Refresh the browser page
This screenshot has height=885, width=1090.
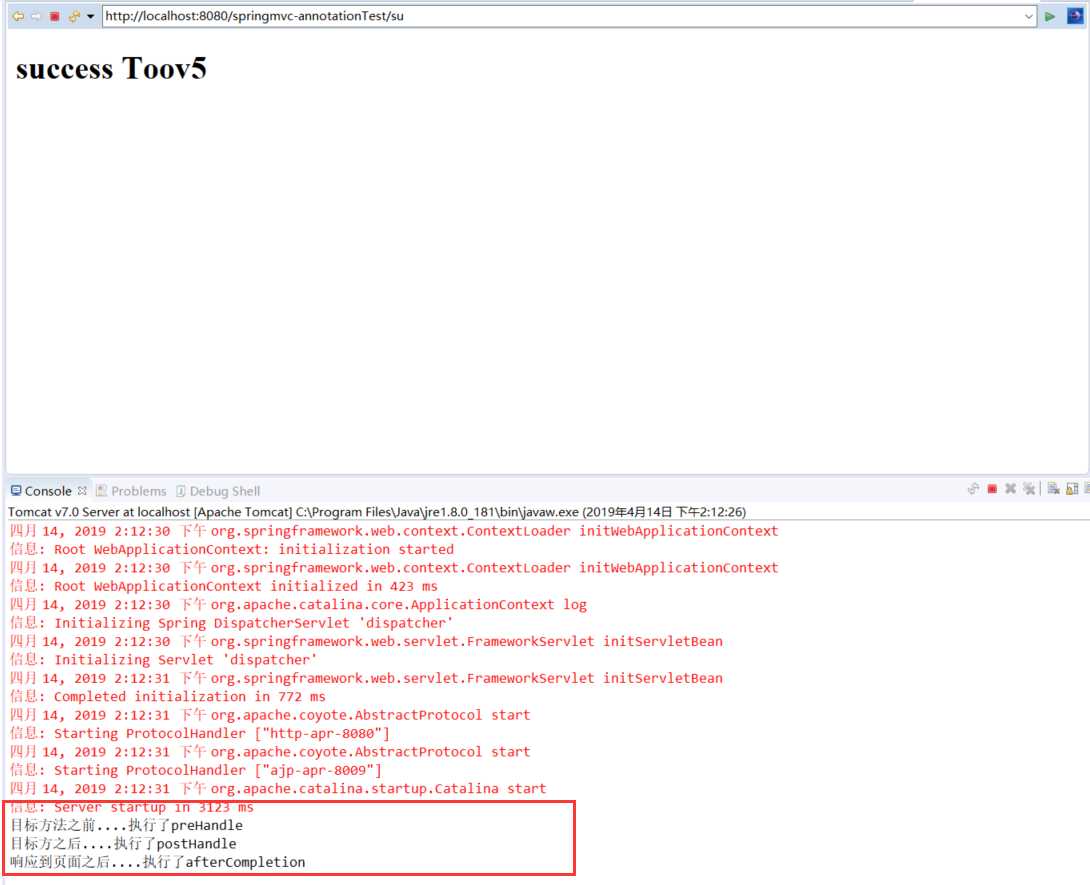pos(74,16)
